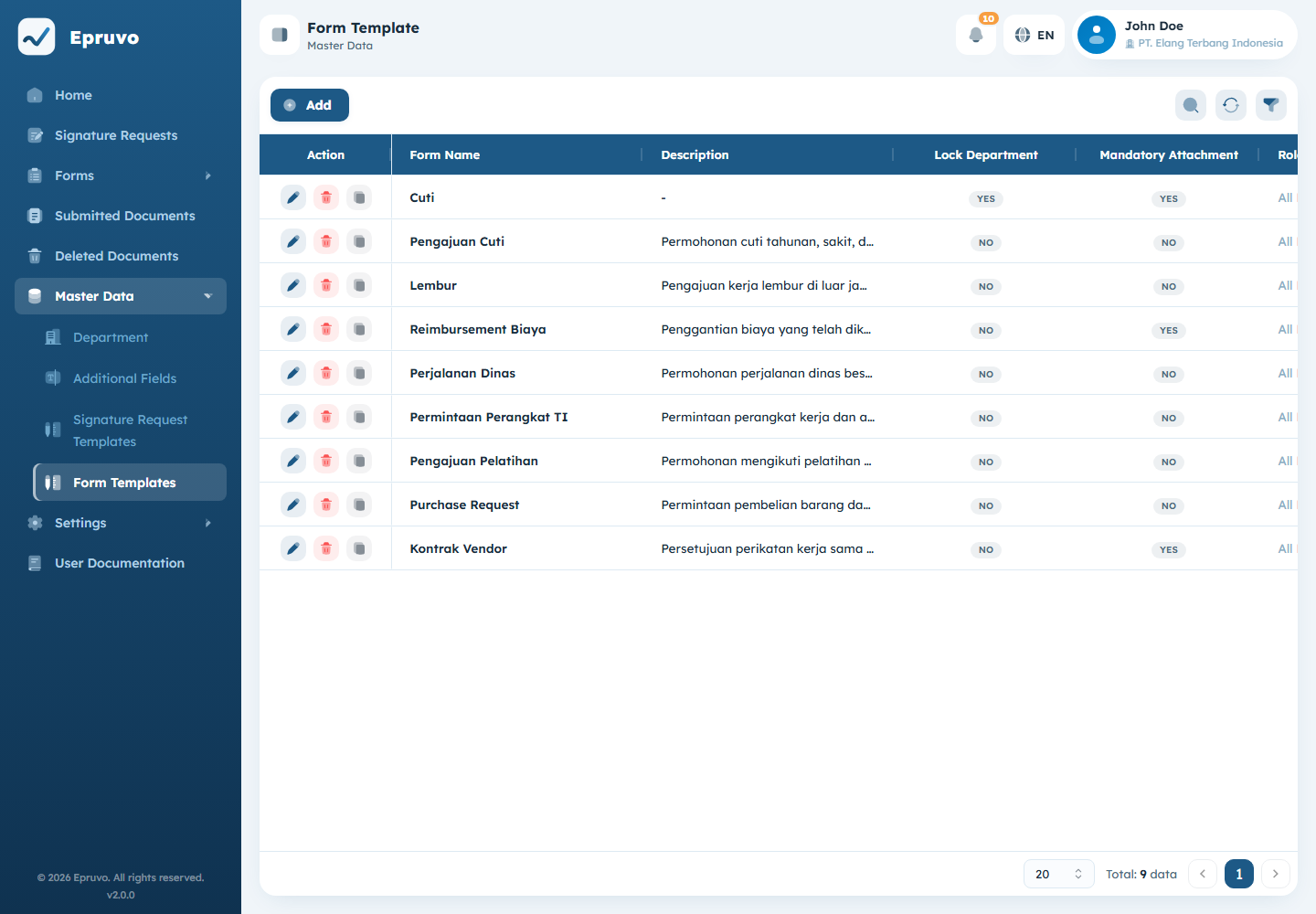Go to next page of results

pyautogui.click(x=1276, y=874)
